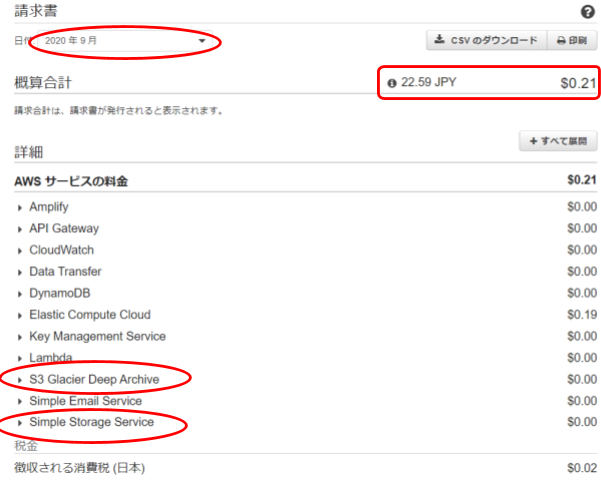
Task: Click the すべて展開 expand all button
Action: (x=558, y=141)
